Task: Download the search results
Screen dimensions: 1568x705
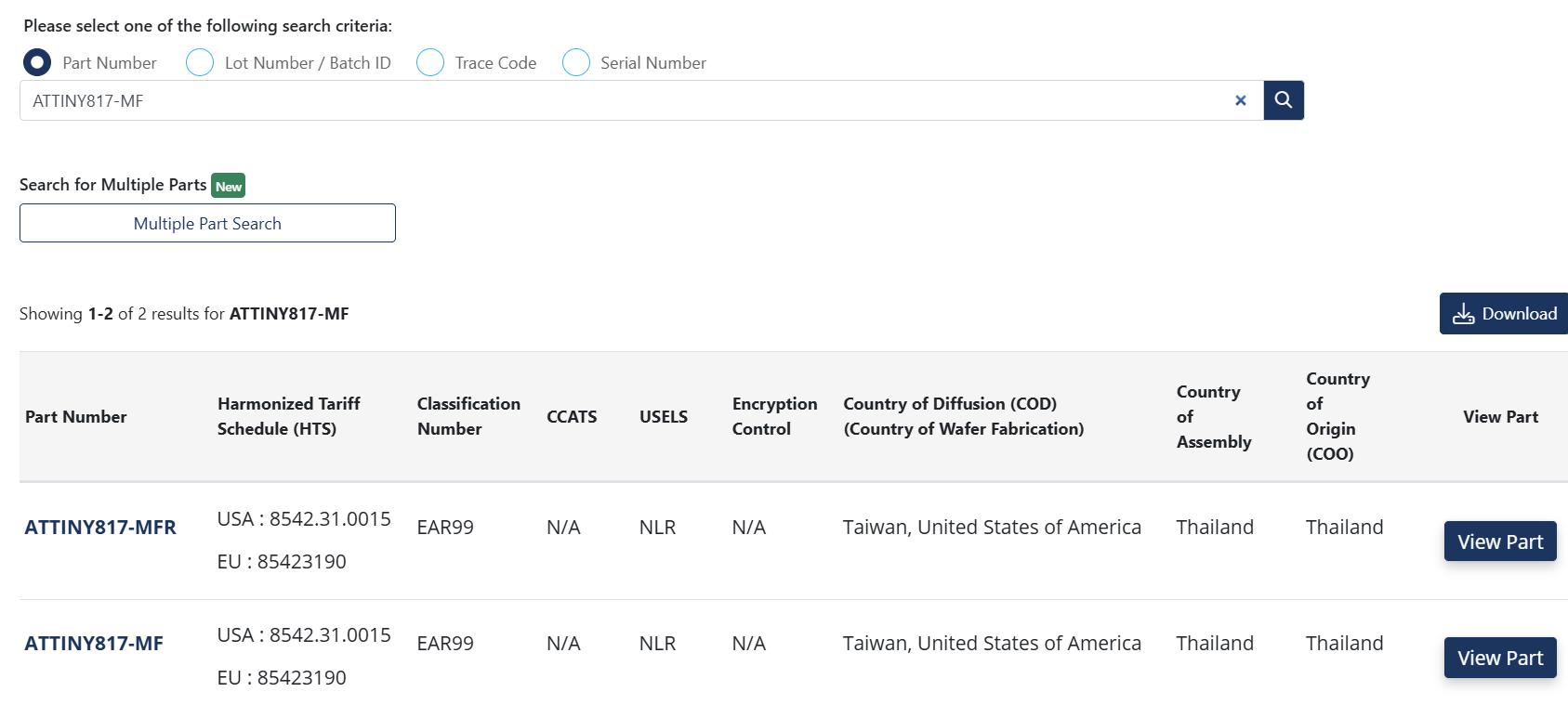Action: 1504,314
